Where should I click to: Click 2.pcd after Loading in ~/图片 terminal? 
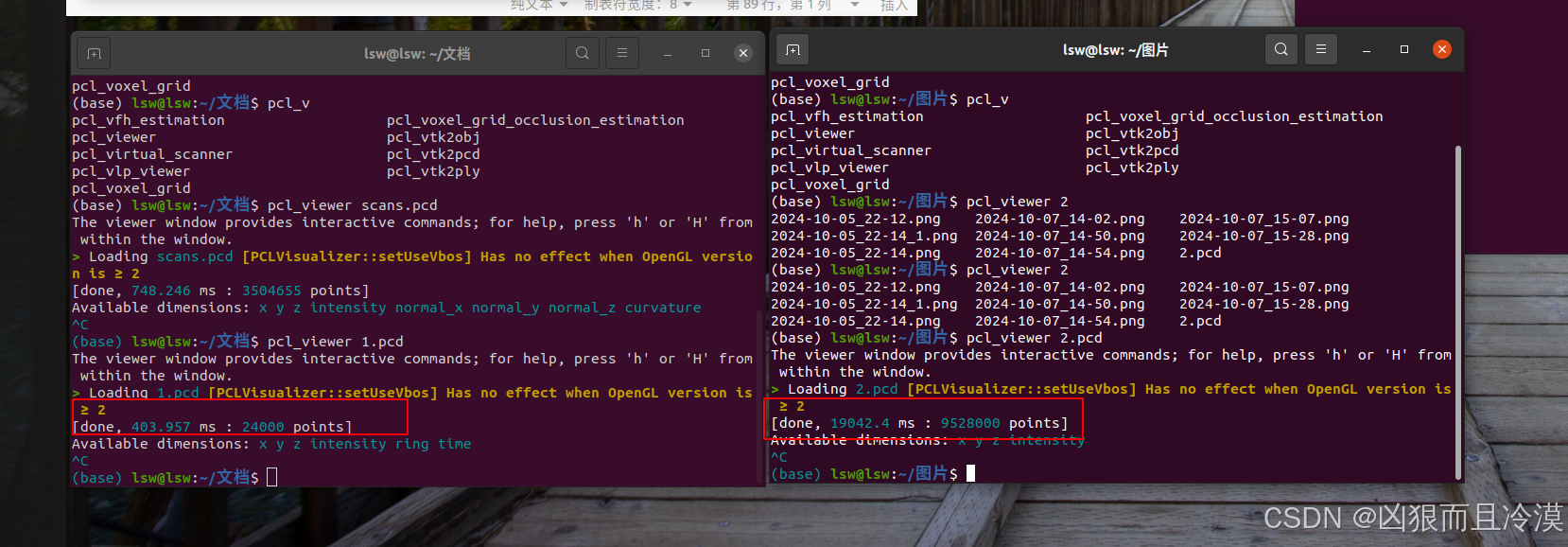click(x=877, y=389)
